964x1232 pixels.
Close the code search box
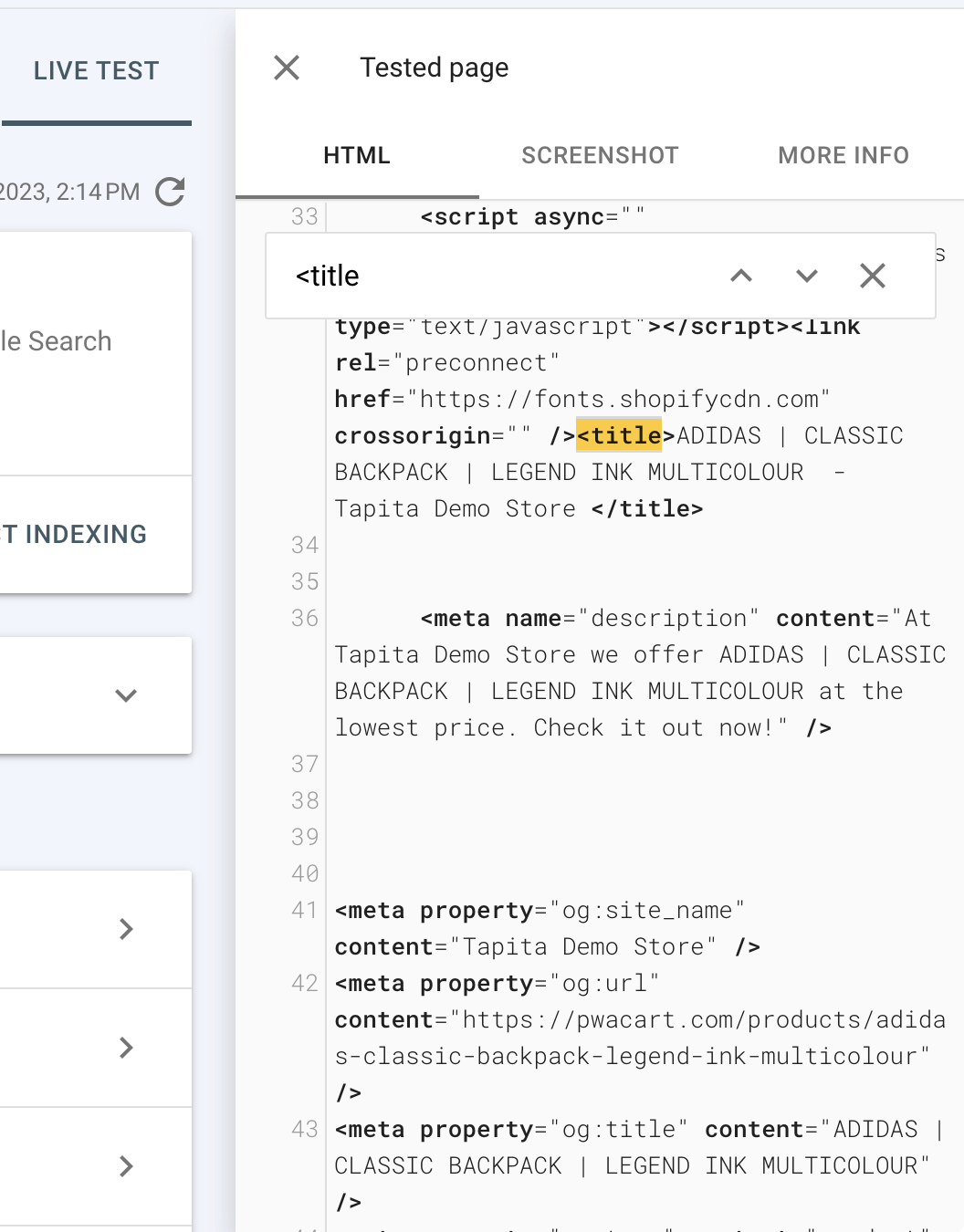click(x=873, y=276)
